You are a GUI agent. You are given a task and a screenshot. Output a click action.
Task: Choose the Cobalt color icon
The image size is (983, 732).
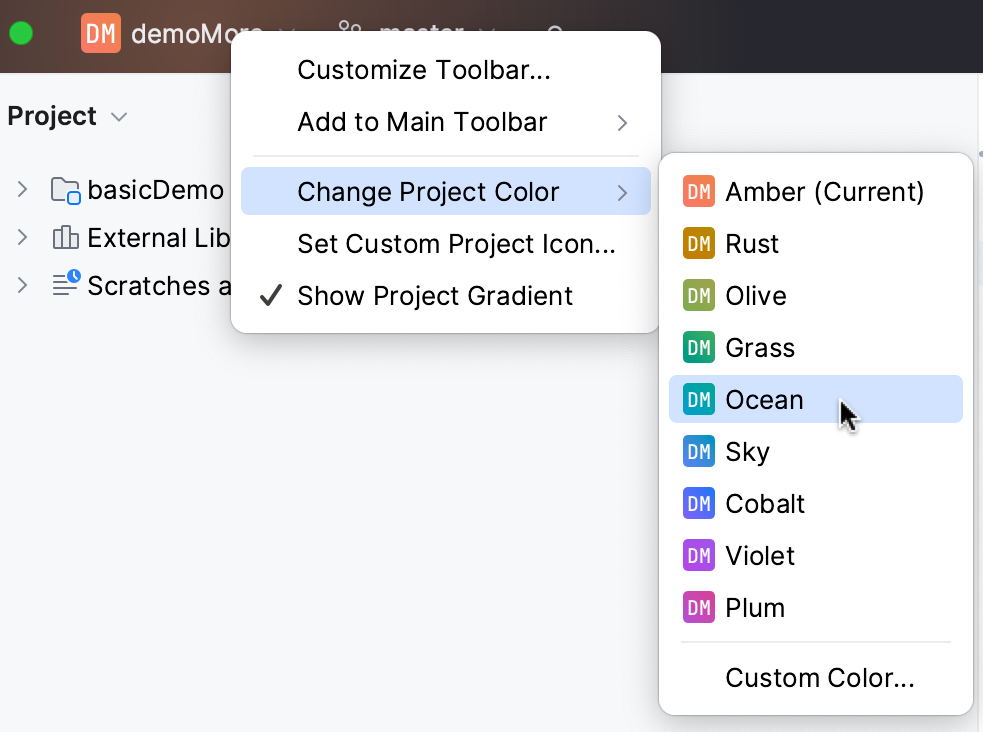(x=699, y=503)
